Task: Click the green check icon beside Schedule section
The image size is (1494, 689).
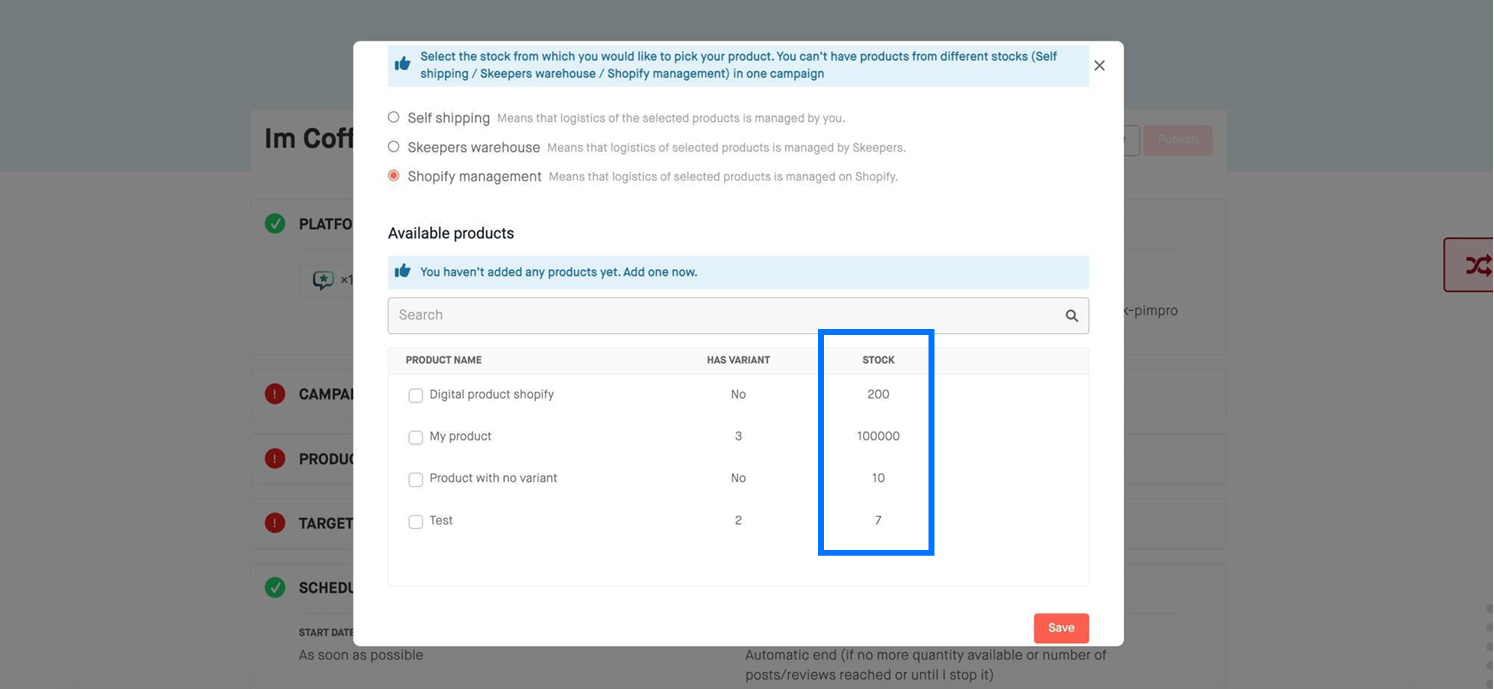Action: [275, 588]
